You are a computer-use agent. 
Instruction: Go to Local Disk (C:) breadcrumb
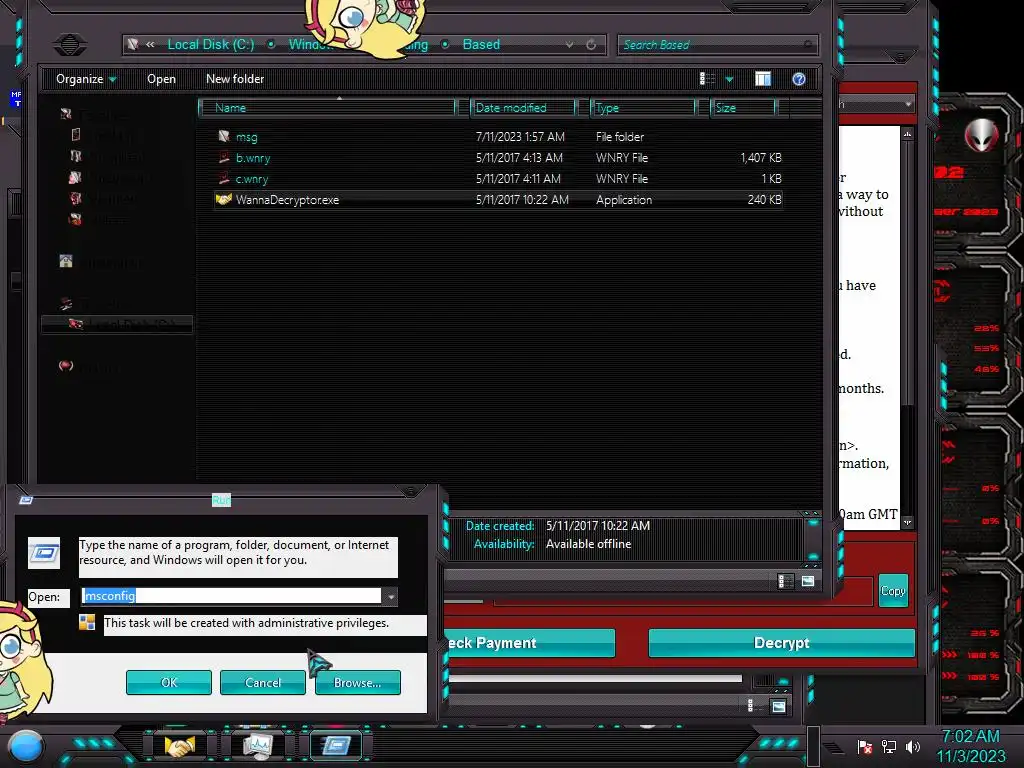(210, 44)
